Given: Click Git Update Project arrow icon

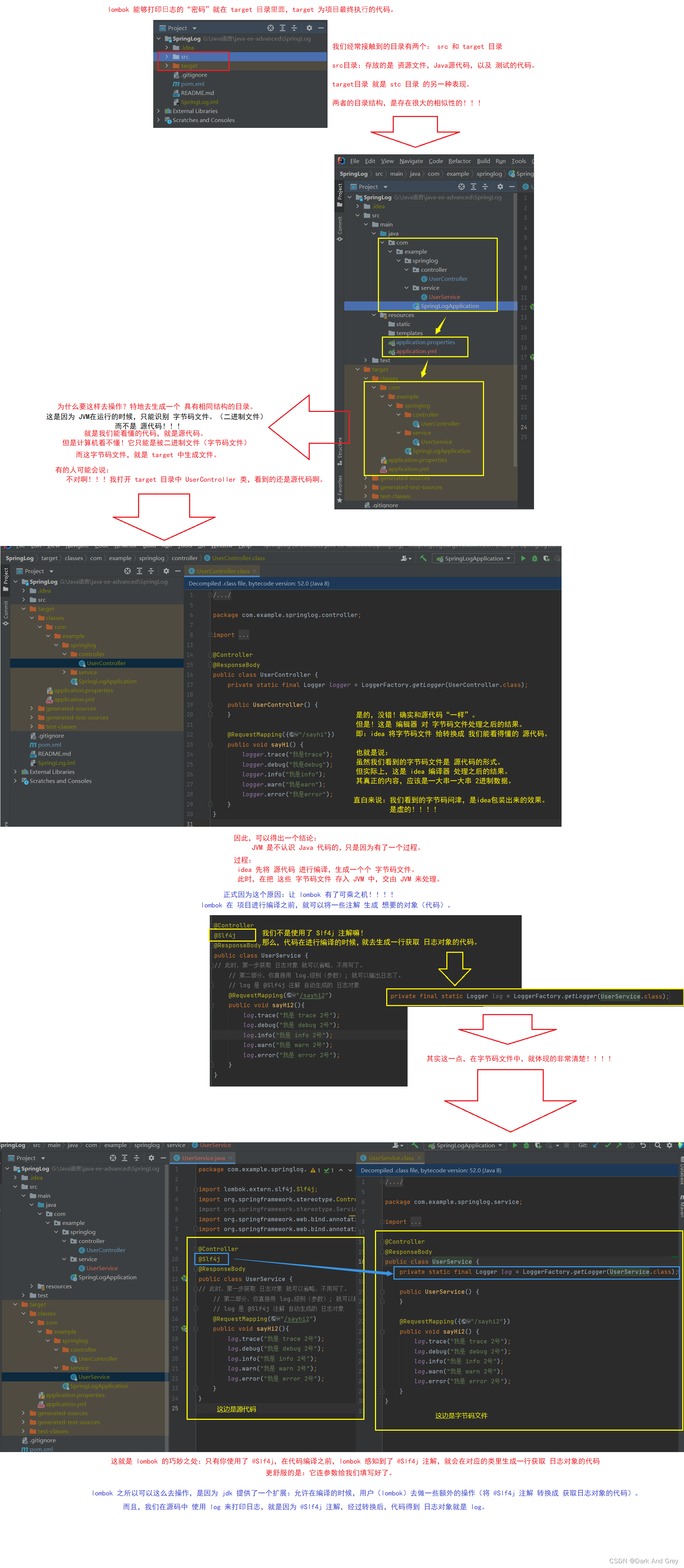Looking at the screenshot, I should pyautogui.click(x=595, y=1145).
